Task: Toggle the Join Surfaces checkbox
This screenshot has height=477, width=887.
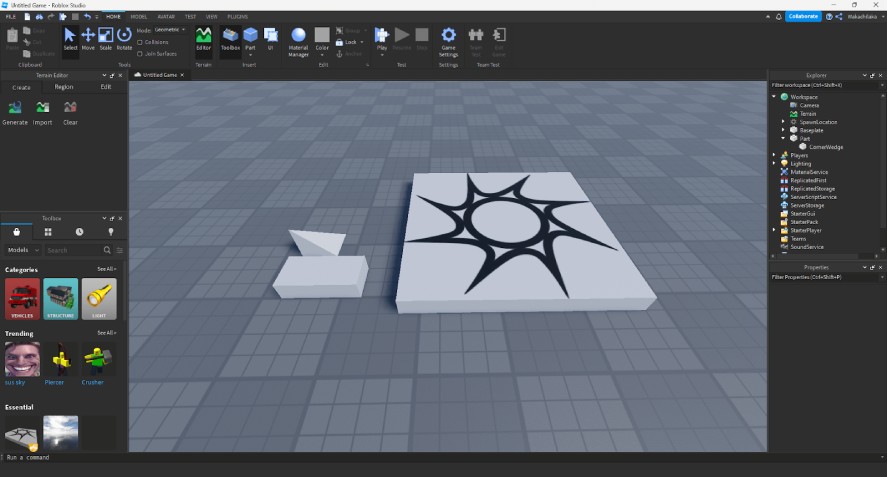Action: click(140, 54)
